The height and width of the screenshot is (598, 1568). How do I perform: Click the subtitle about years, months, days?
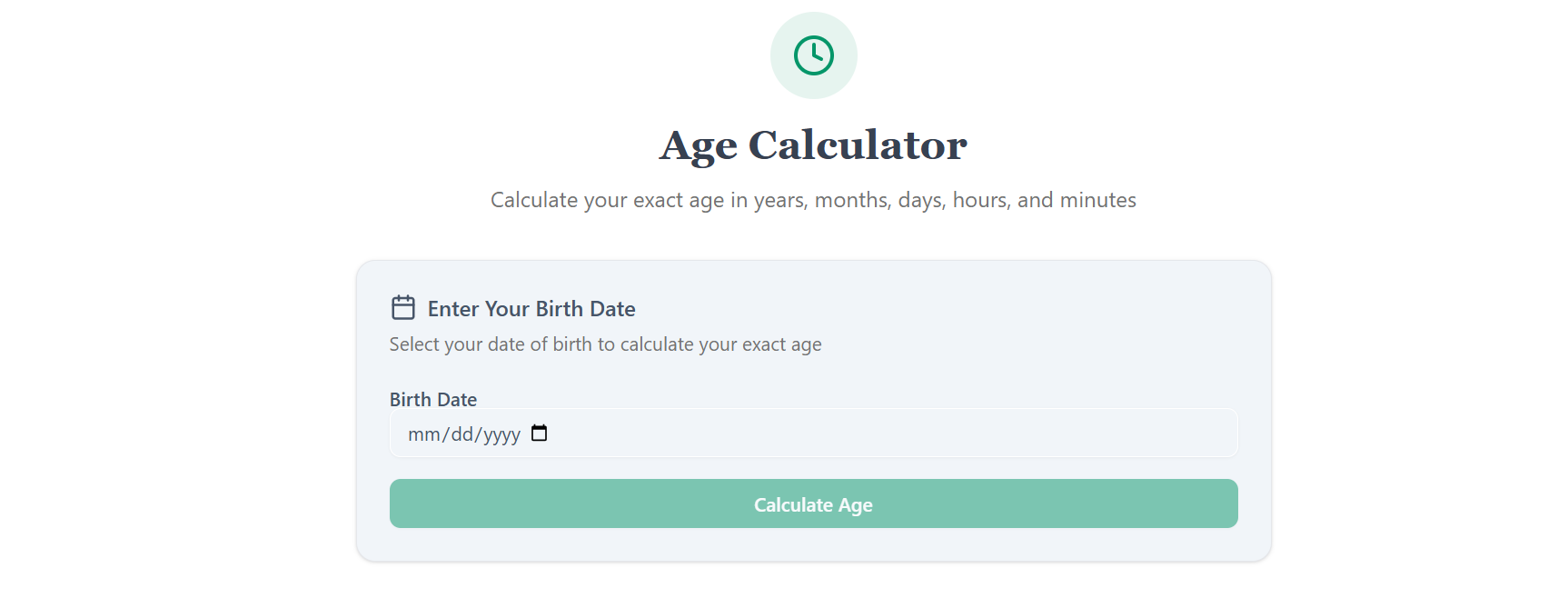(x=813, y=200)
